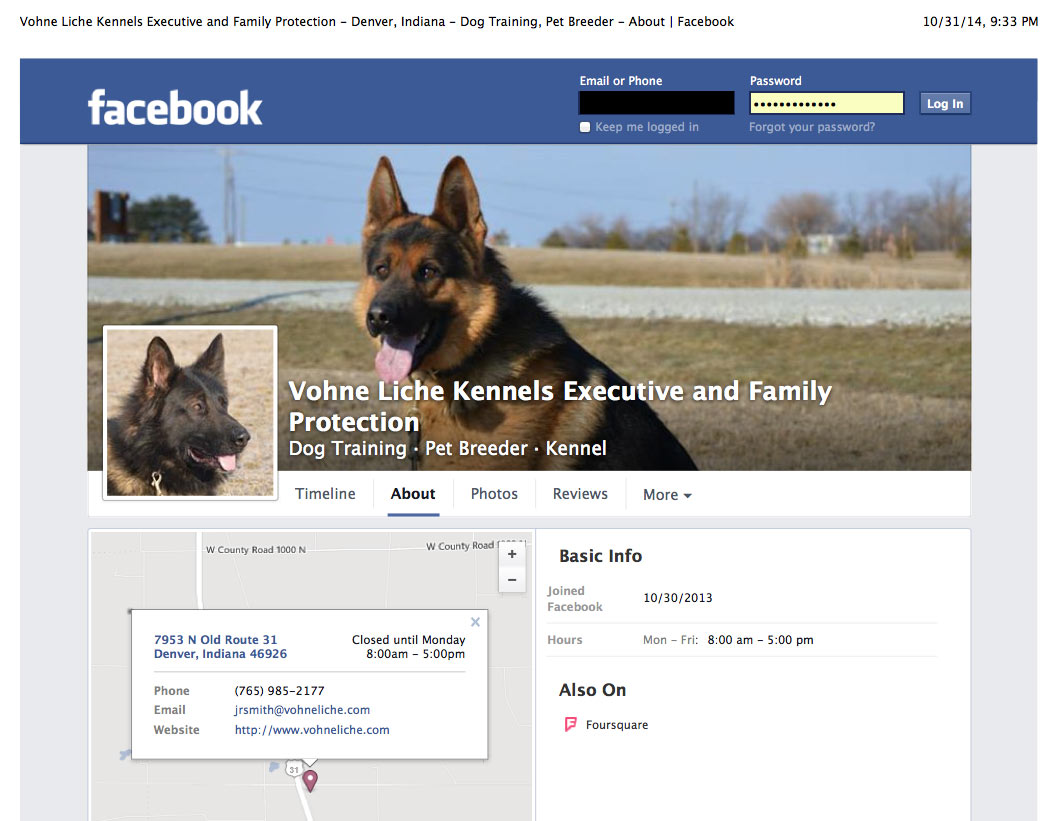1057x821 pixels.
Task: Zoom out the map with minus icon
Action: click(x=512, y=580)
